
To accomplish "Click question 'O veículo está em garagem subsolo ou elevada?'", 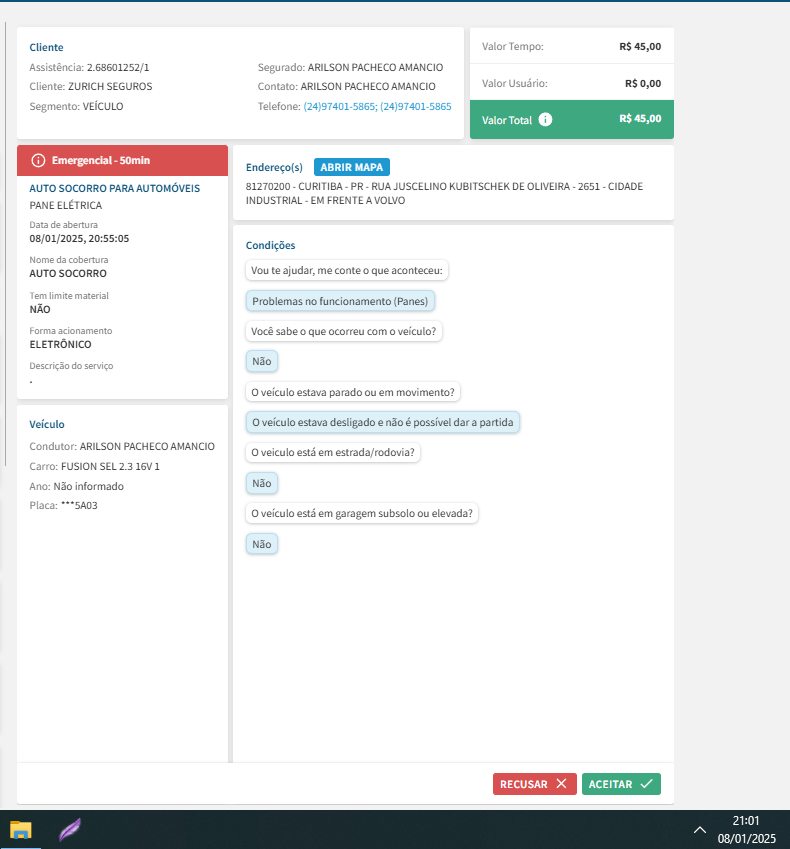I will [362, 513].
